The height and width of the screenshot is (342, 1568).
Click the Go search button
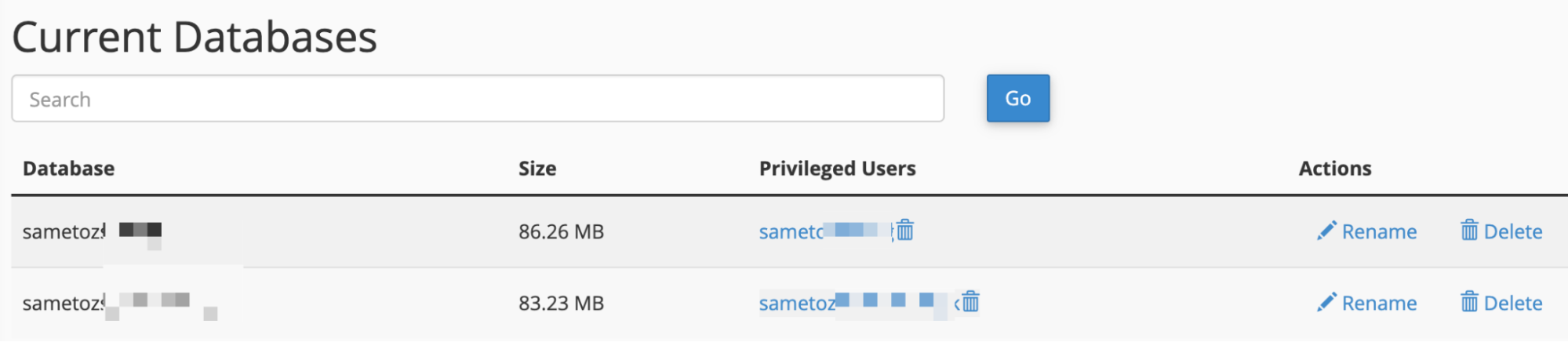(x=1018, y=98)
